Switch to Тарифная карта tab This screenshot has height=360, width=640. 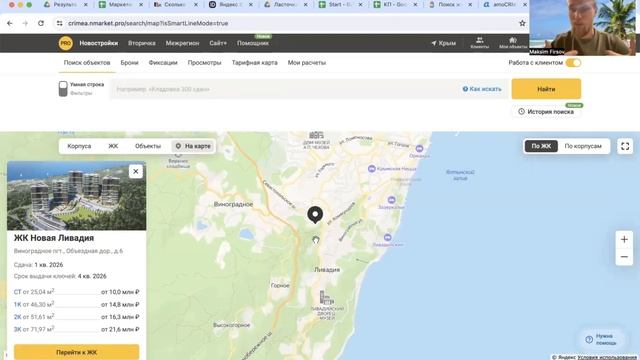(255, 63)
